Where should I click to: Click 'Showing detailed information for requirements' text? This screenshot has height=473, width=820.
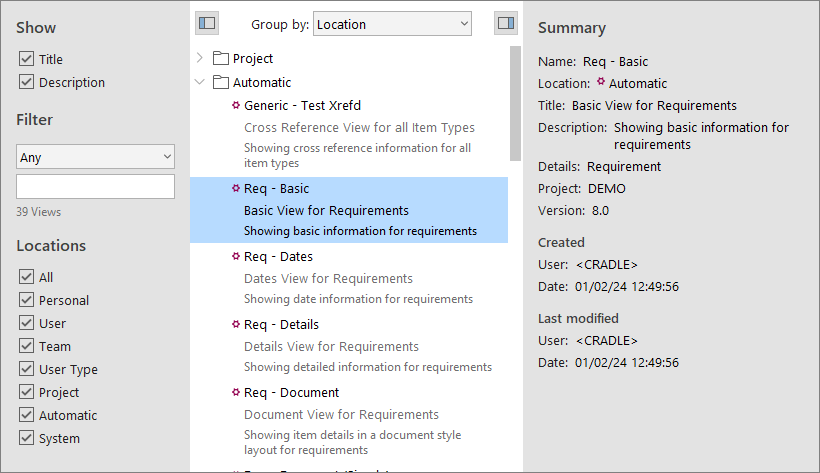coord(368,367)
